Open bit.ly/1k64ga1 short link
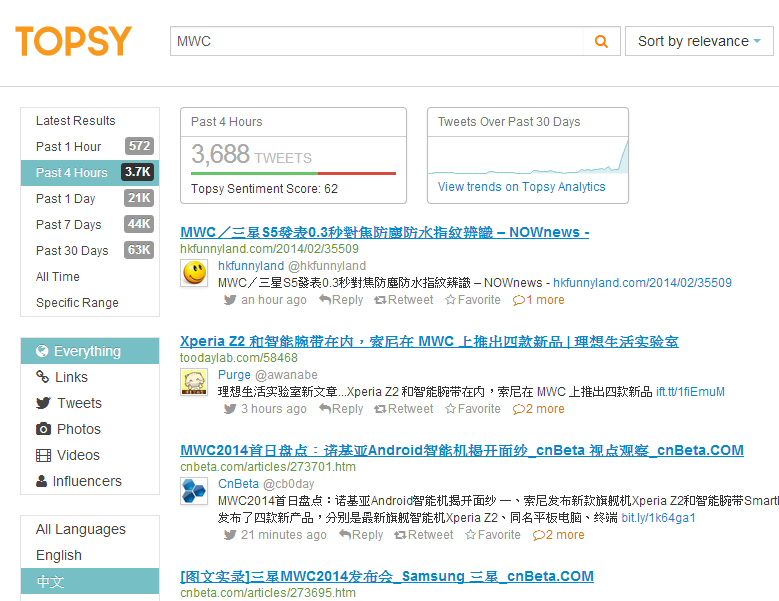Viewport: 779px width, 601px height. click(x=658, y=518)
